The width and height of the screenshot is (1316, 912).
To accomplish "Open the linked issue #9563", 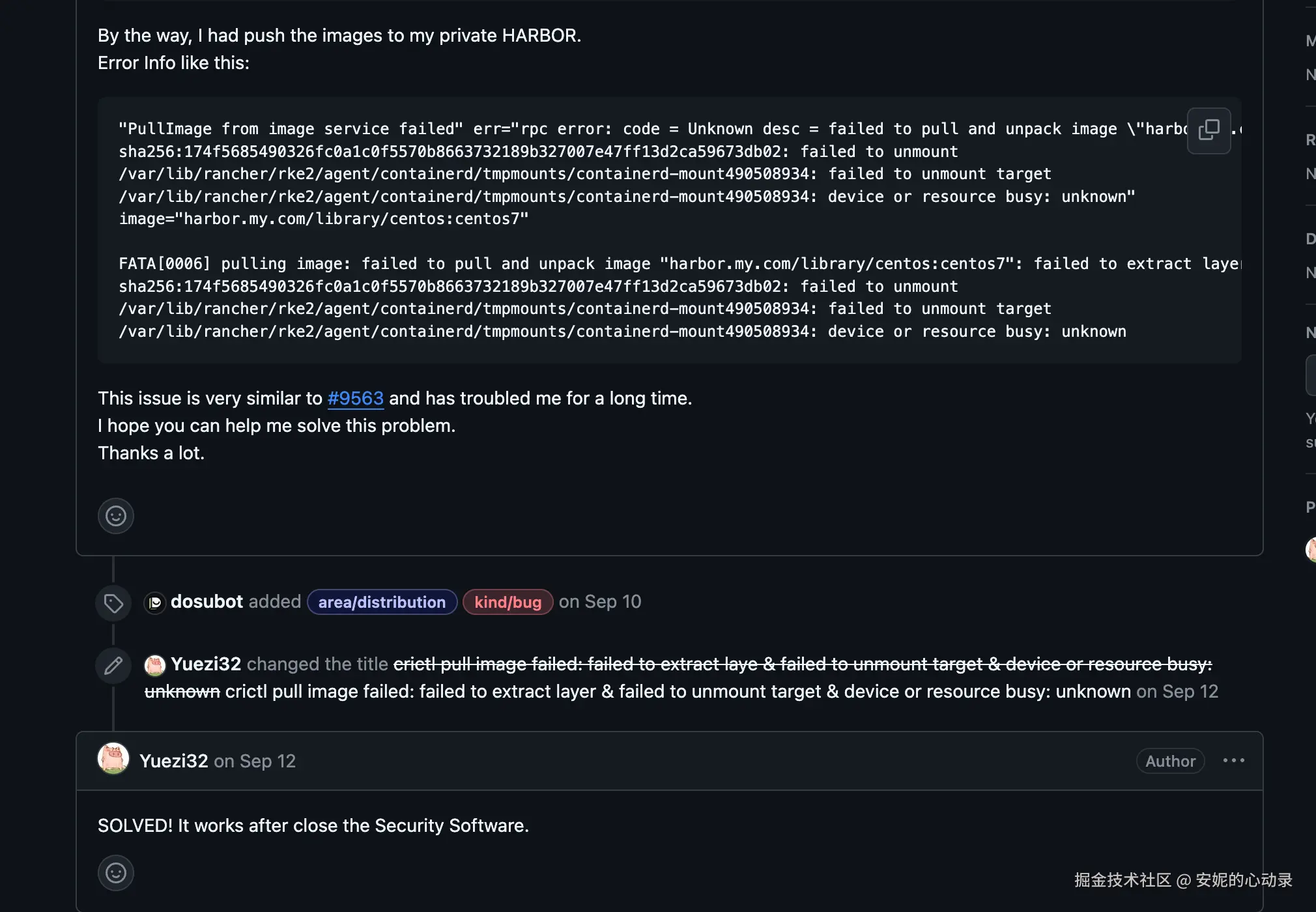I will [355, 398].
